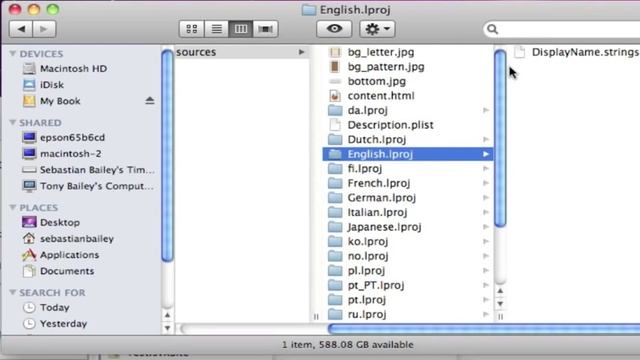
Task: Collapse the SHARED section
Action: point(13,122)
